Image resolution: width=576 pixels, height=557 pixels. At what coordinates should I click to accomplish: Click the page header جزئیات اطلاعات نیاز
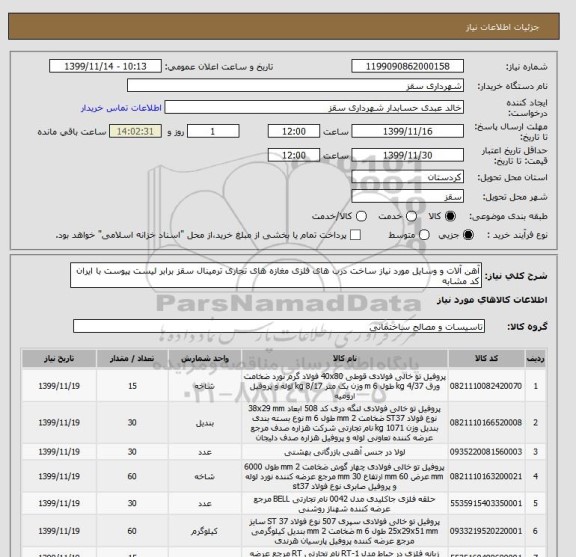pyautogui.click(x=502, y=28)
